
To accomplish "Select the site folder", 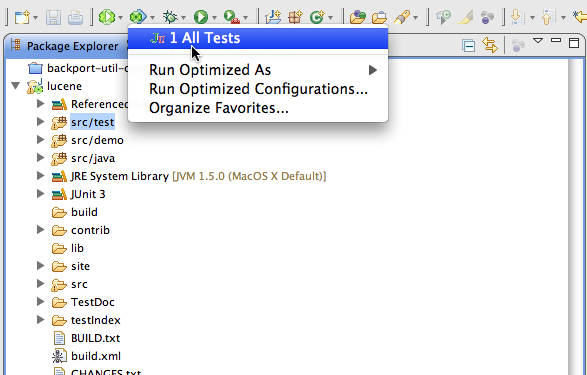I will coord(80,266).
